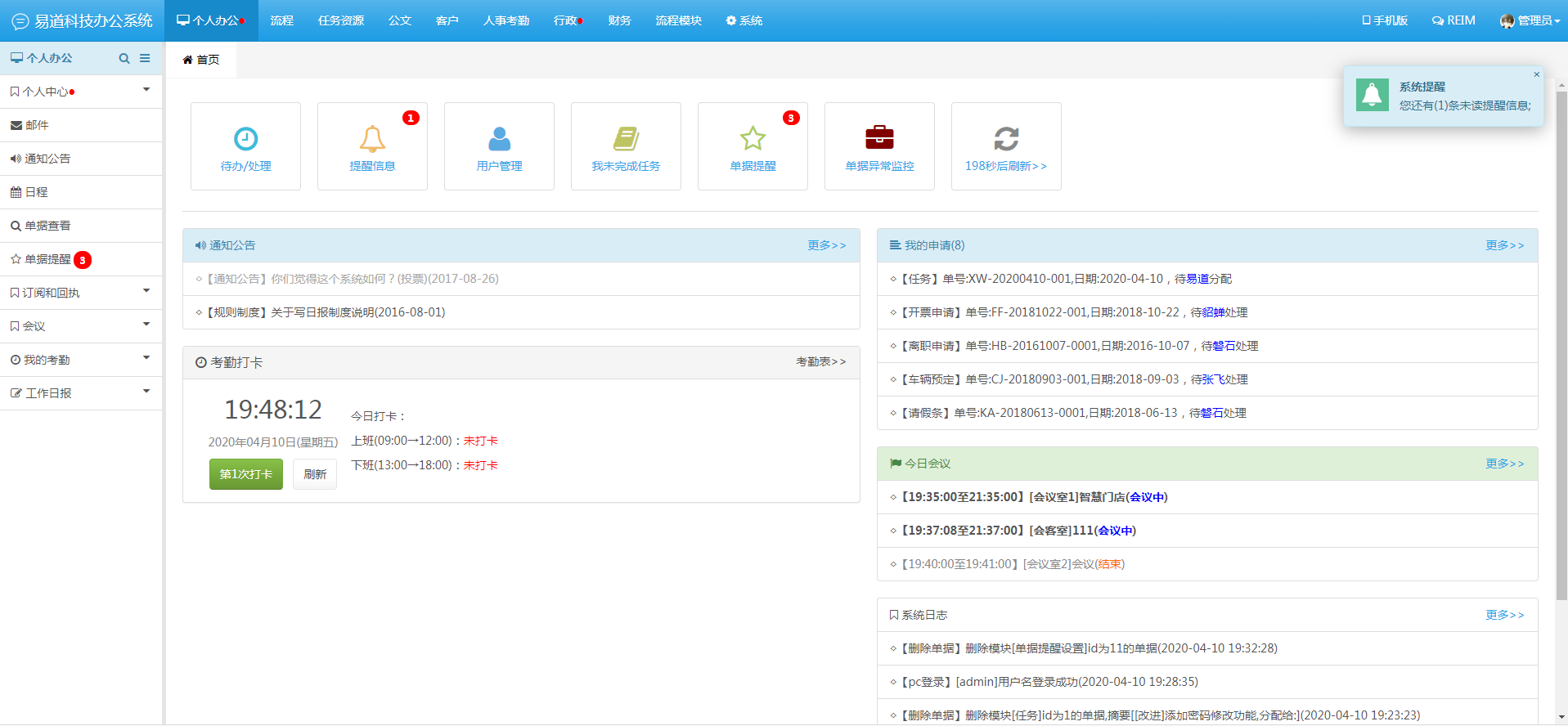
Task: Open 单据异常监控 briefcase icon
Action: (x=879, y=138)
